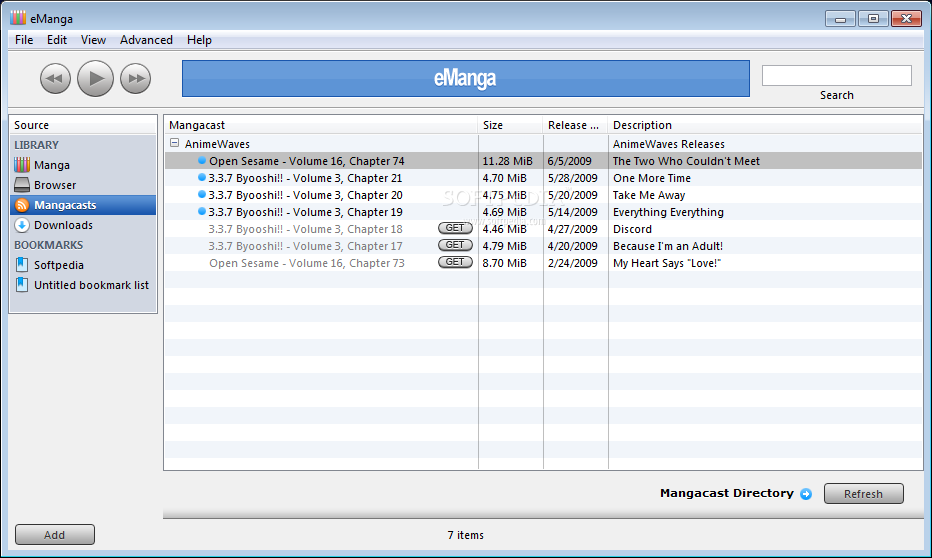Get Open Sesame Chapter 73

point(455,262)
